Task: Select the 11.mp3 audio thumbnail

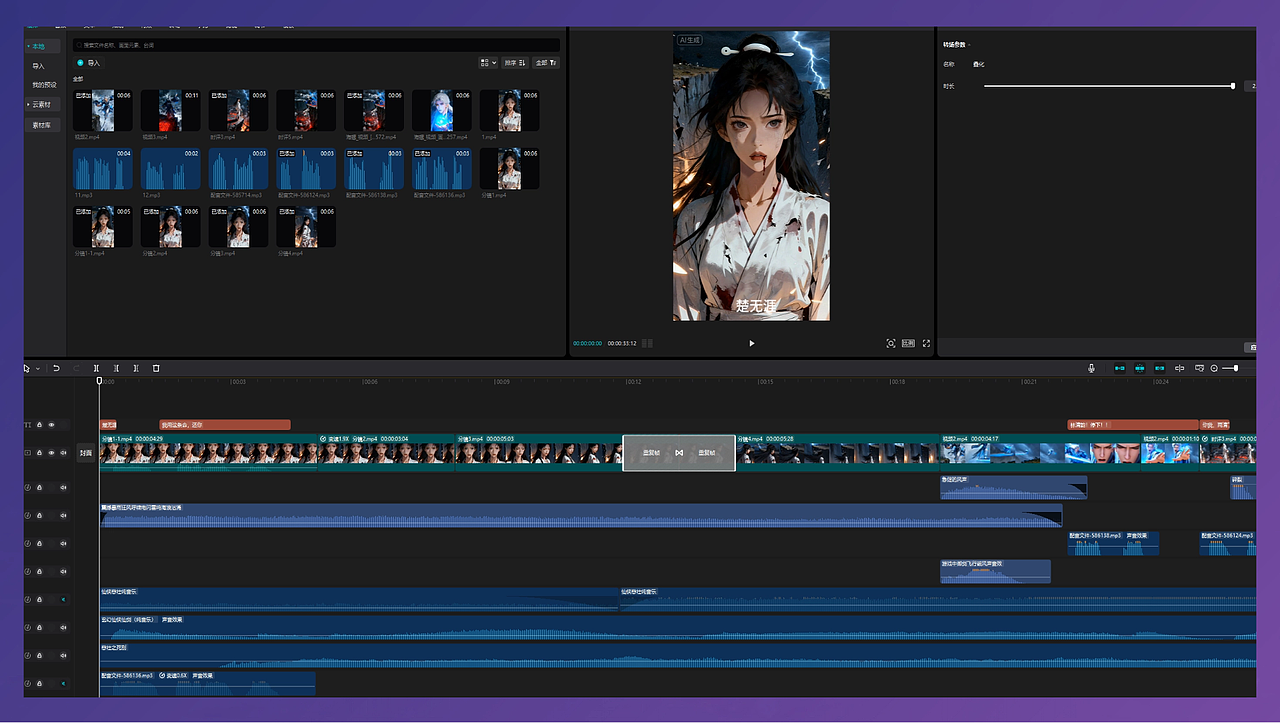Action: tap(103, 169)
